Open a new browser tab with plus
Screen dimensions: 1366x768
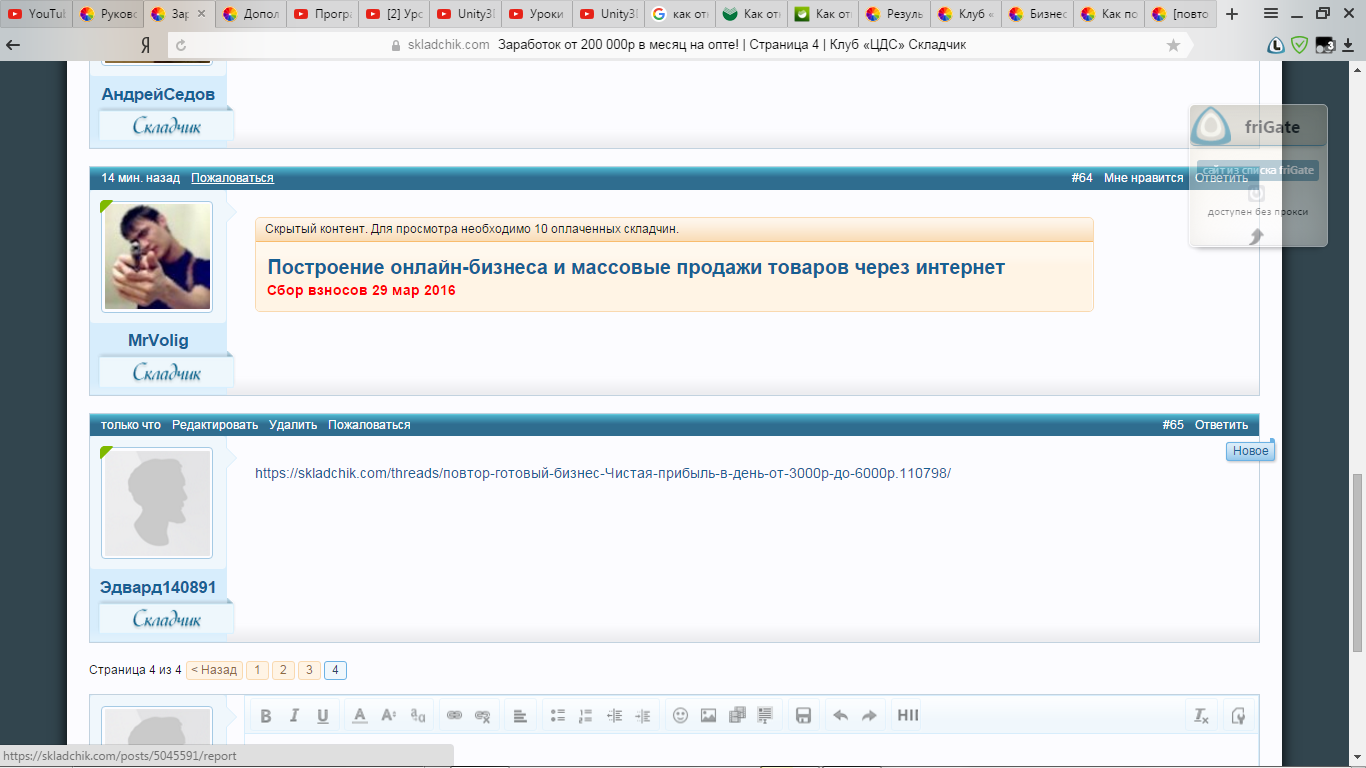click(1231, 14)
